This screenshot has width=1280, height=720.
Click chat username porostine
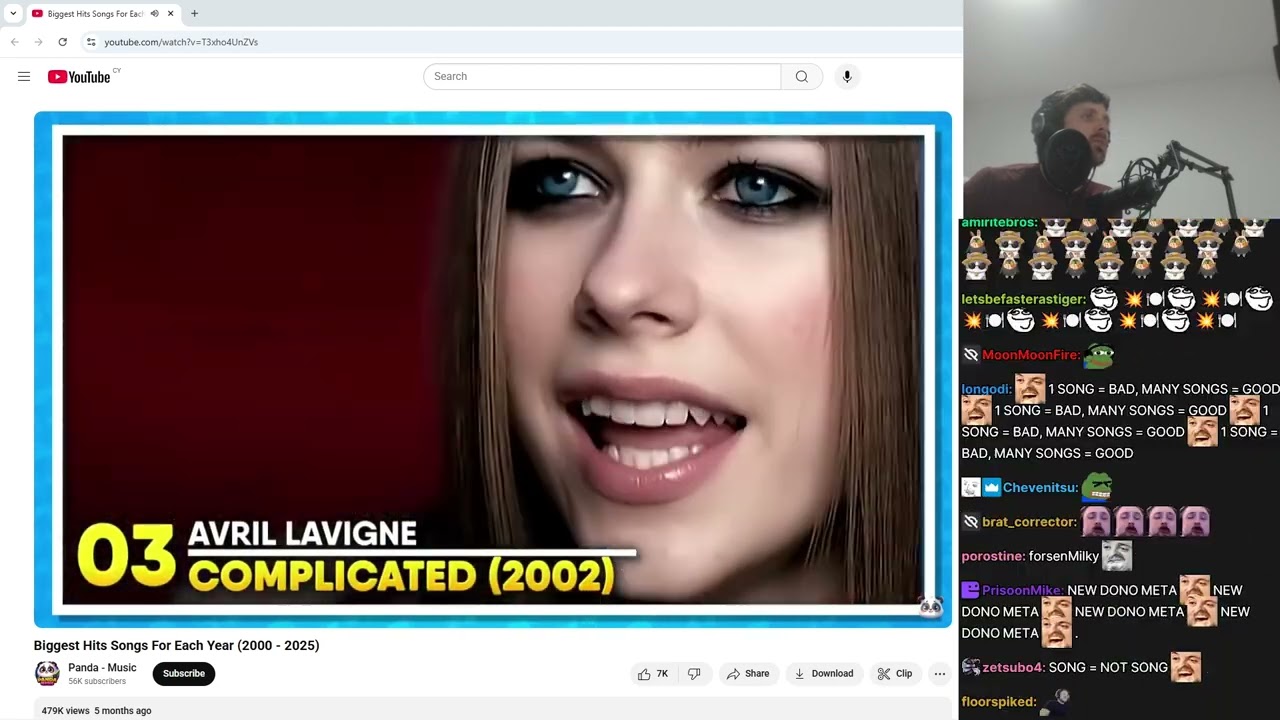993,556
